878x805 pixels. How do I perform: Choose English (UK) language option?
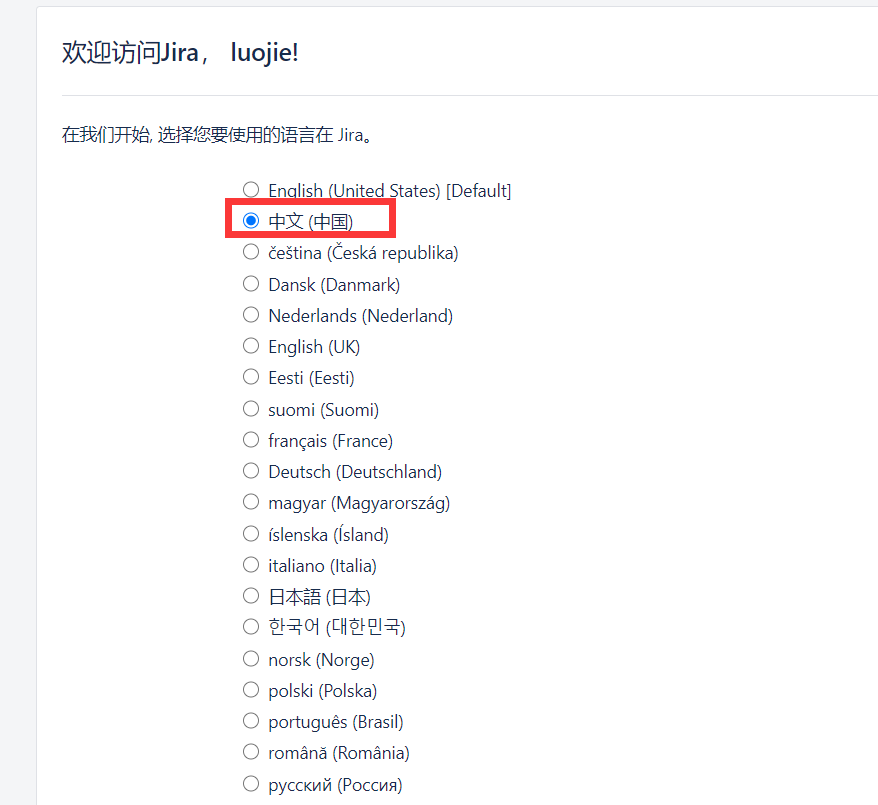(251, 346)
